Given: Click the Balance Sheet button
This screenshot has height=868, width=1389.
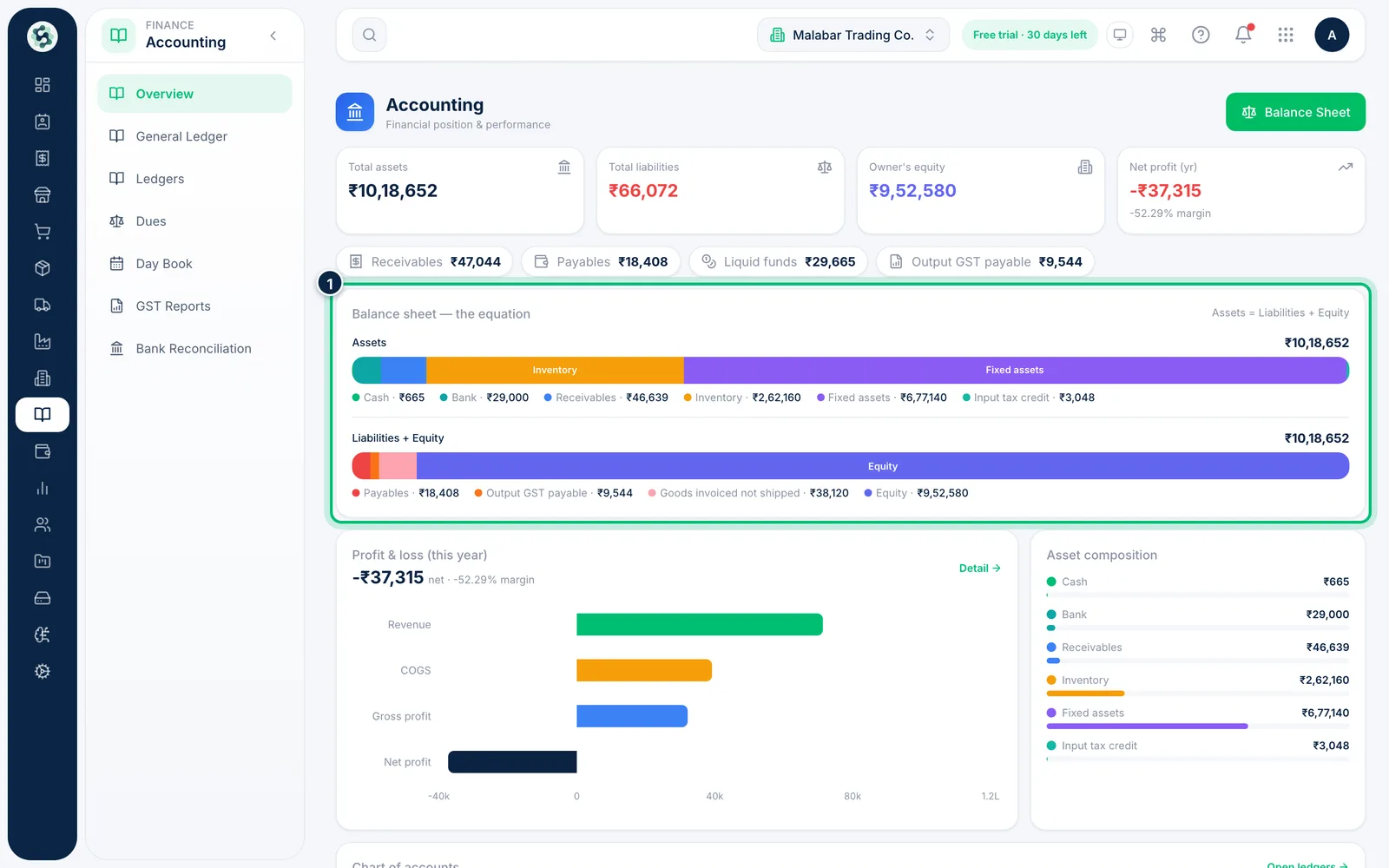Looking at the screenshot, I should click(x=1295, y=112).
